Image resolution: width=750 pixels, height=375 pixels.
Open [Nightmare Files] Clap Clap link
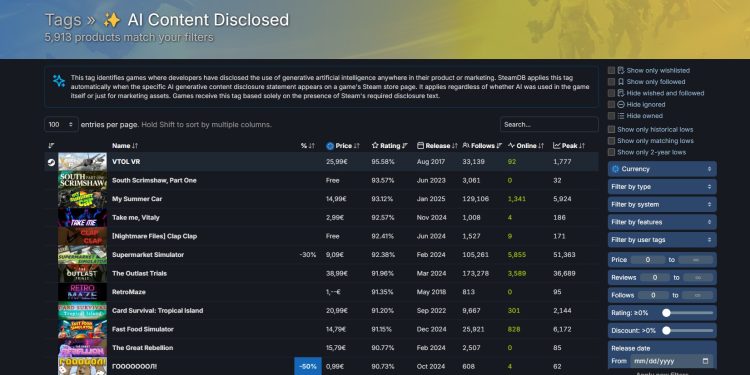point(154,236)
